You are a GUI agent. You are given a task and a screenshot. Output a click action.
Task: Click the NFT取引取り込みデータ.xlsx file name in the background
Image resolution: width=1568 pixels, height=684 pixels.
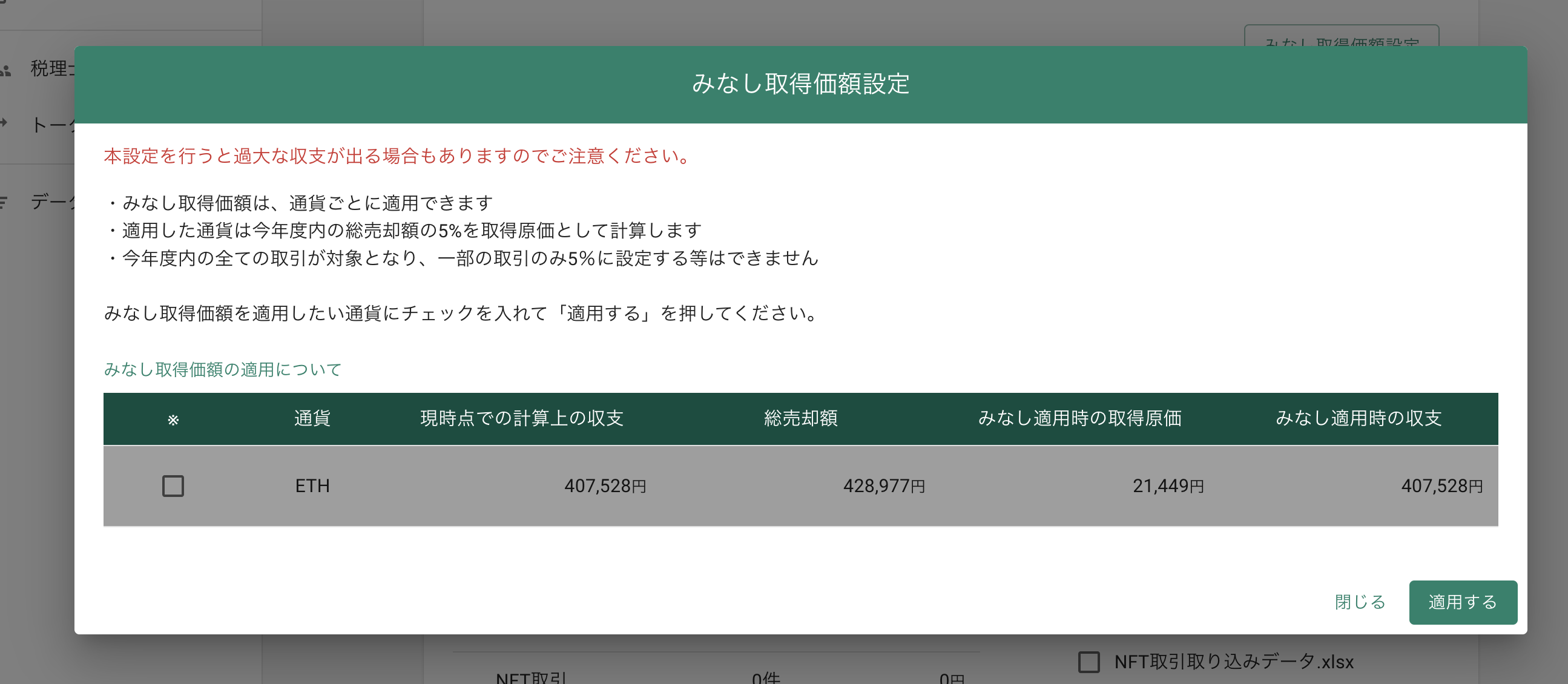pyautogui.click(x=1234, y=662)
